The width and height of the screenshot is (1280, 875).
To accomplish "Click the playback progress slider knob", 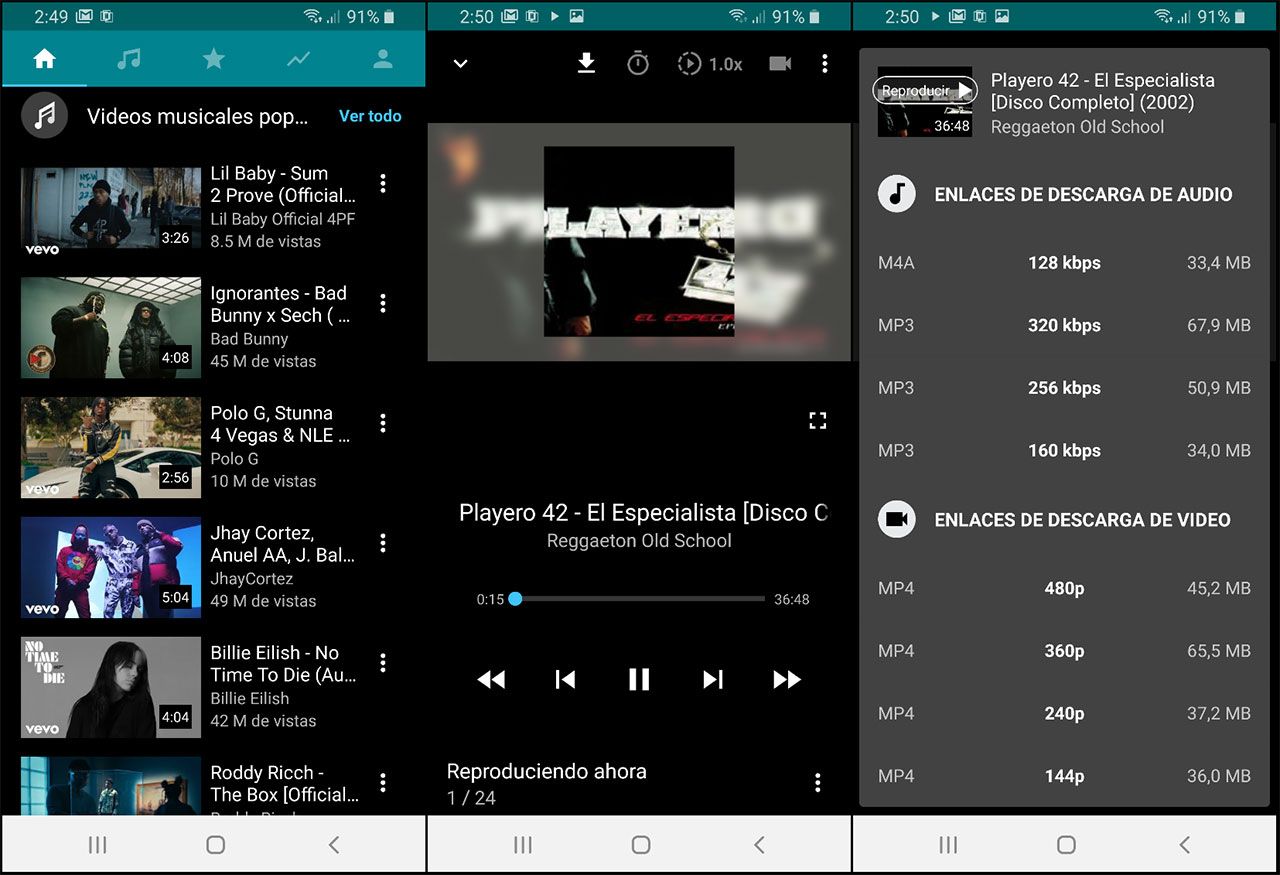I will (515, 599).
